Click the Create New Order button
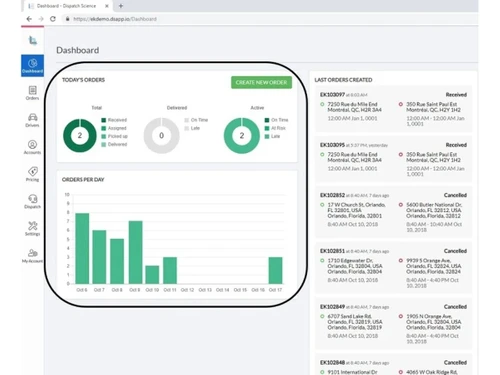 pos(261,82)
